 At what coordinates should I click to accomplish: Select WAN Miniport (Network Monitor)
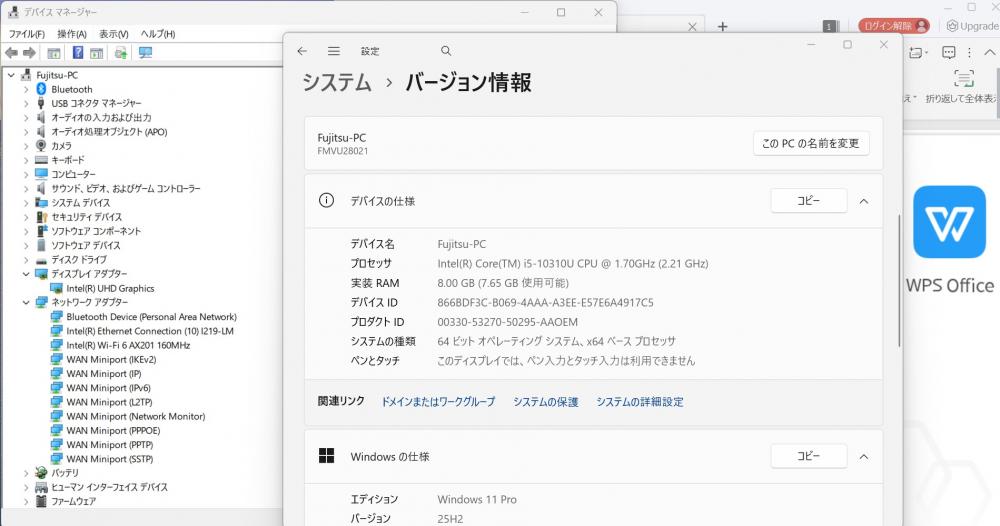point(136,416)
